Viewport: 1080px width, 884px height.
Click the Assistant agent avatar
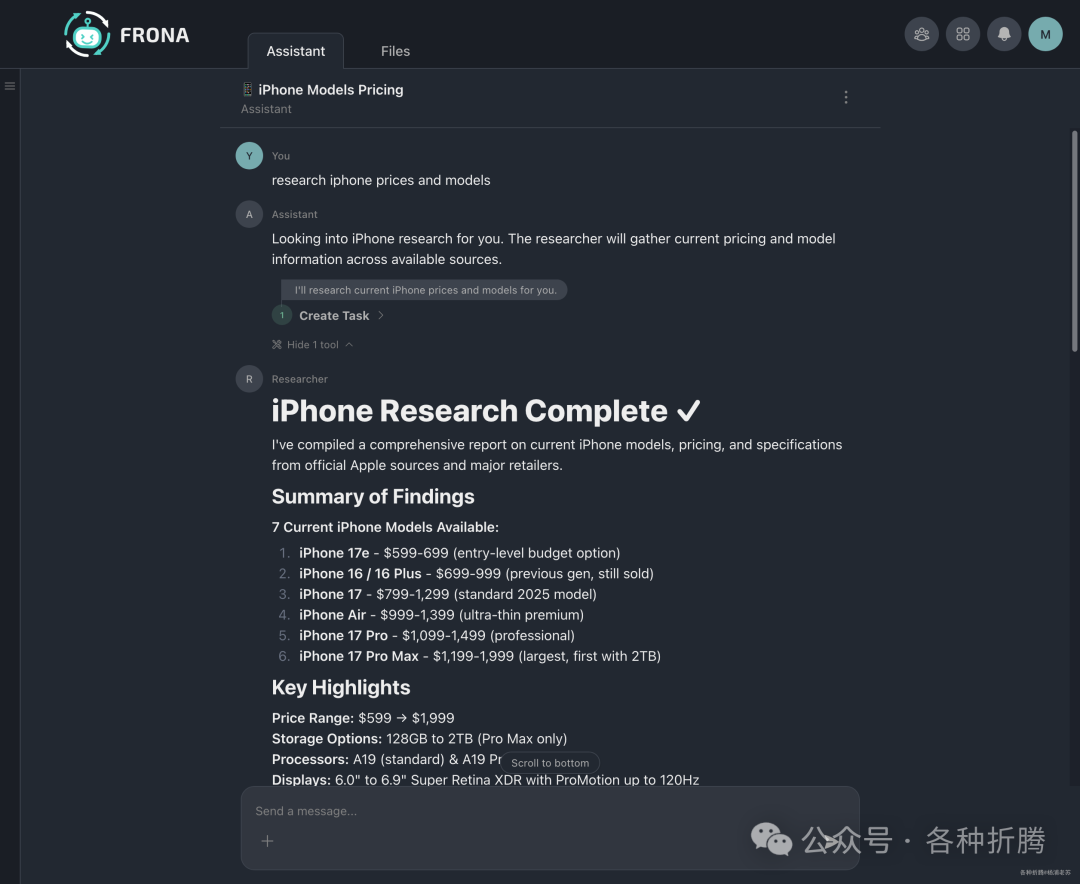pyautogui.click(x=249, y=214)
